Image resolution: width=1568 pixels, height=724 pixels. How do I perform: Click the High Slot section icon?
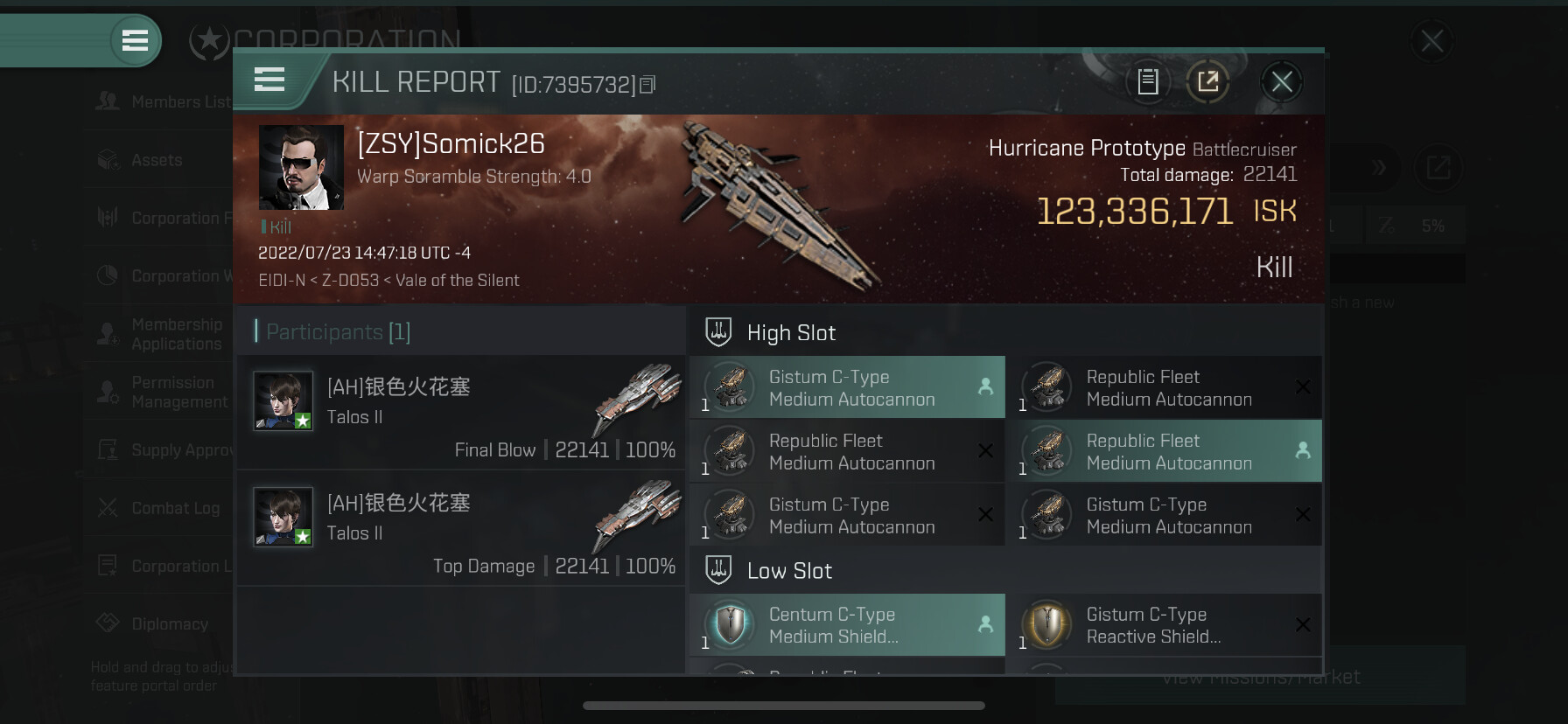tap(718, 332)
